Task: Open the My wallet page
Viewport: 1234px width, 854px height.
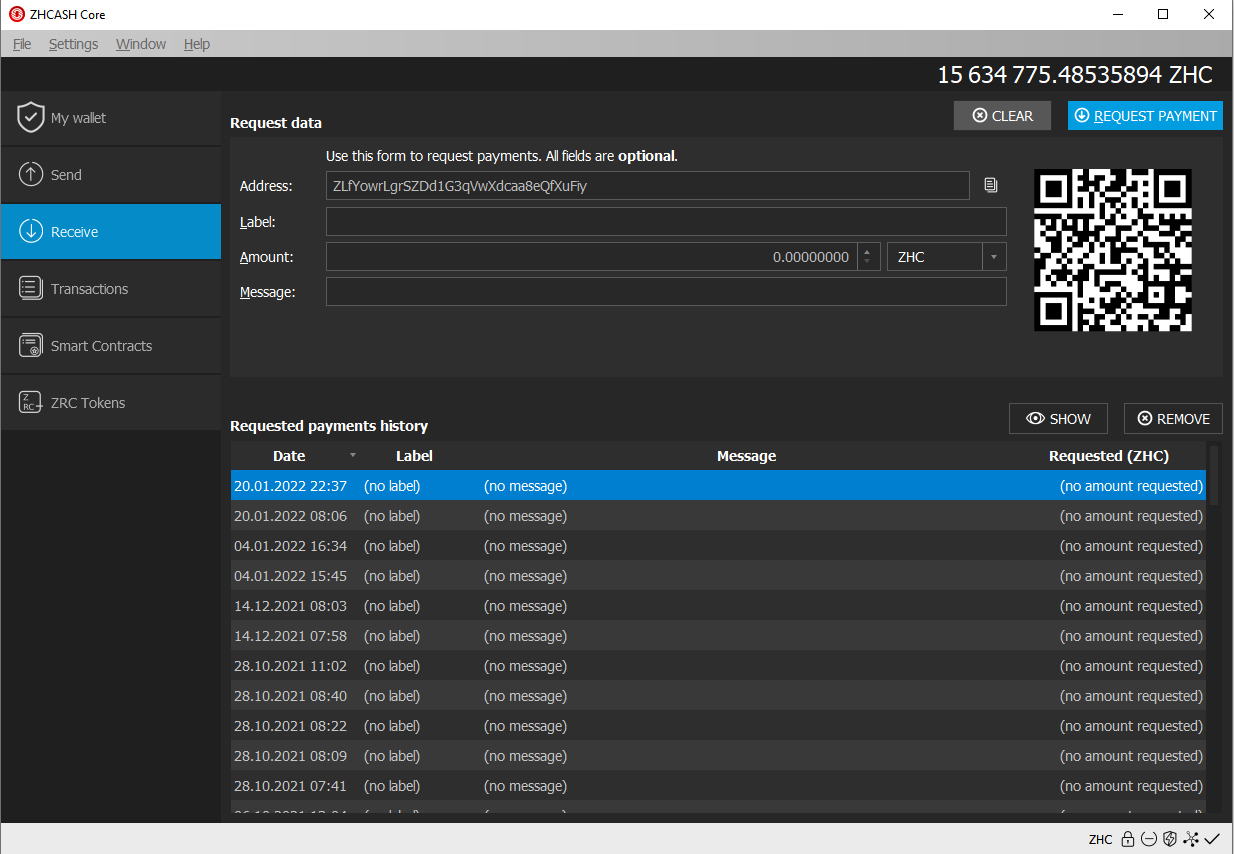Action: tap(110, 118)
